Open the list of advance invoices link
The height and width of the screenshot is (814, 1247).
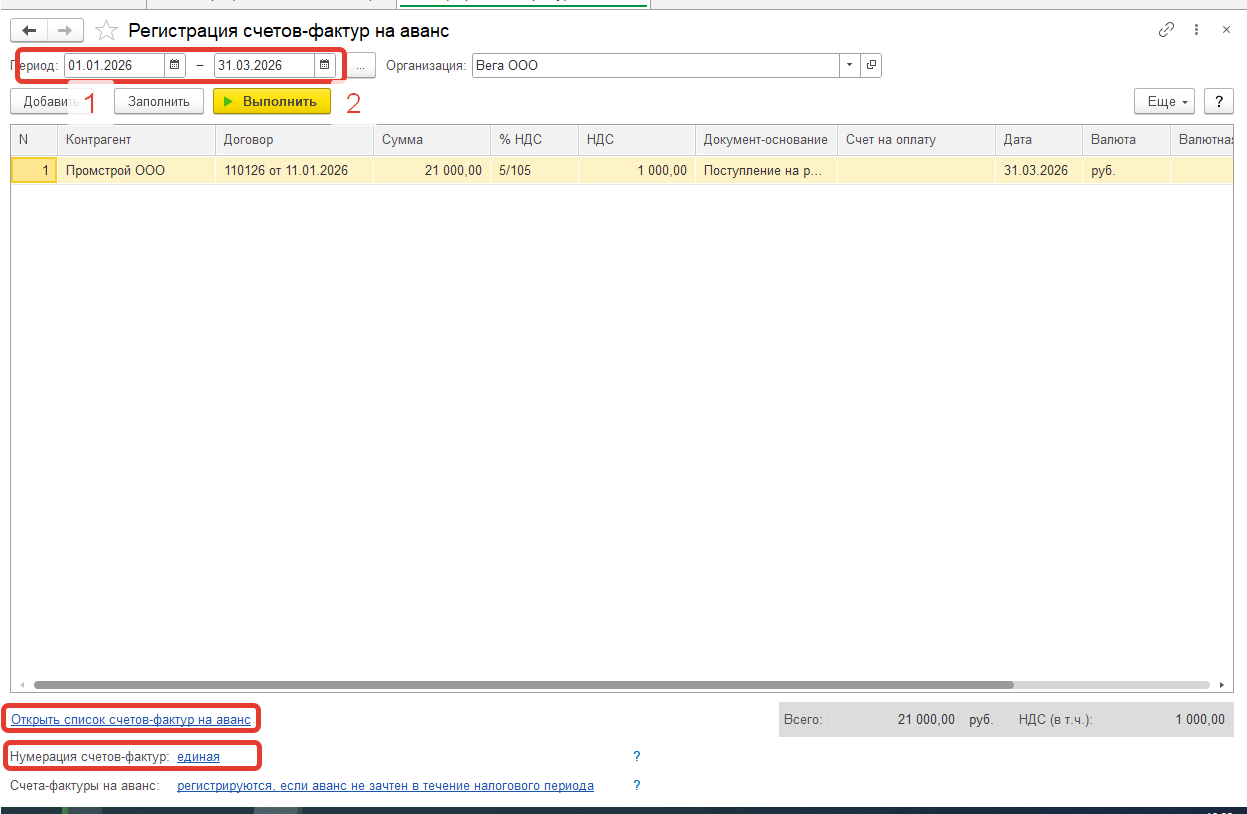pyautogui.click(x=130, y=719)
